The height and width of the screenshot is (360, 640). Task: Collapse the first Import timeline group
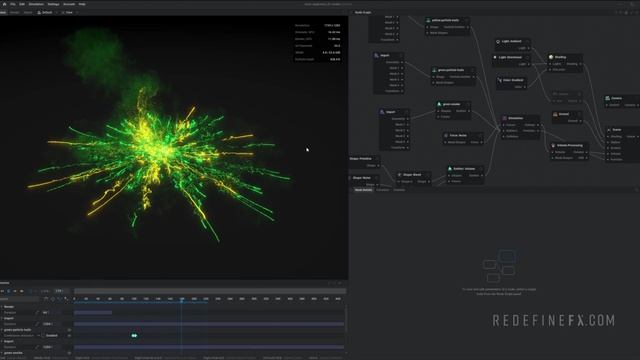[2, 318]
